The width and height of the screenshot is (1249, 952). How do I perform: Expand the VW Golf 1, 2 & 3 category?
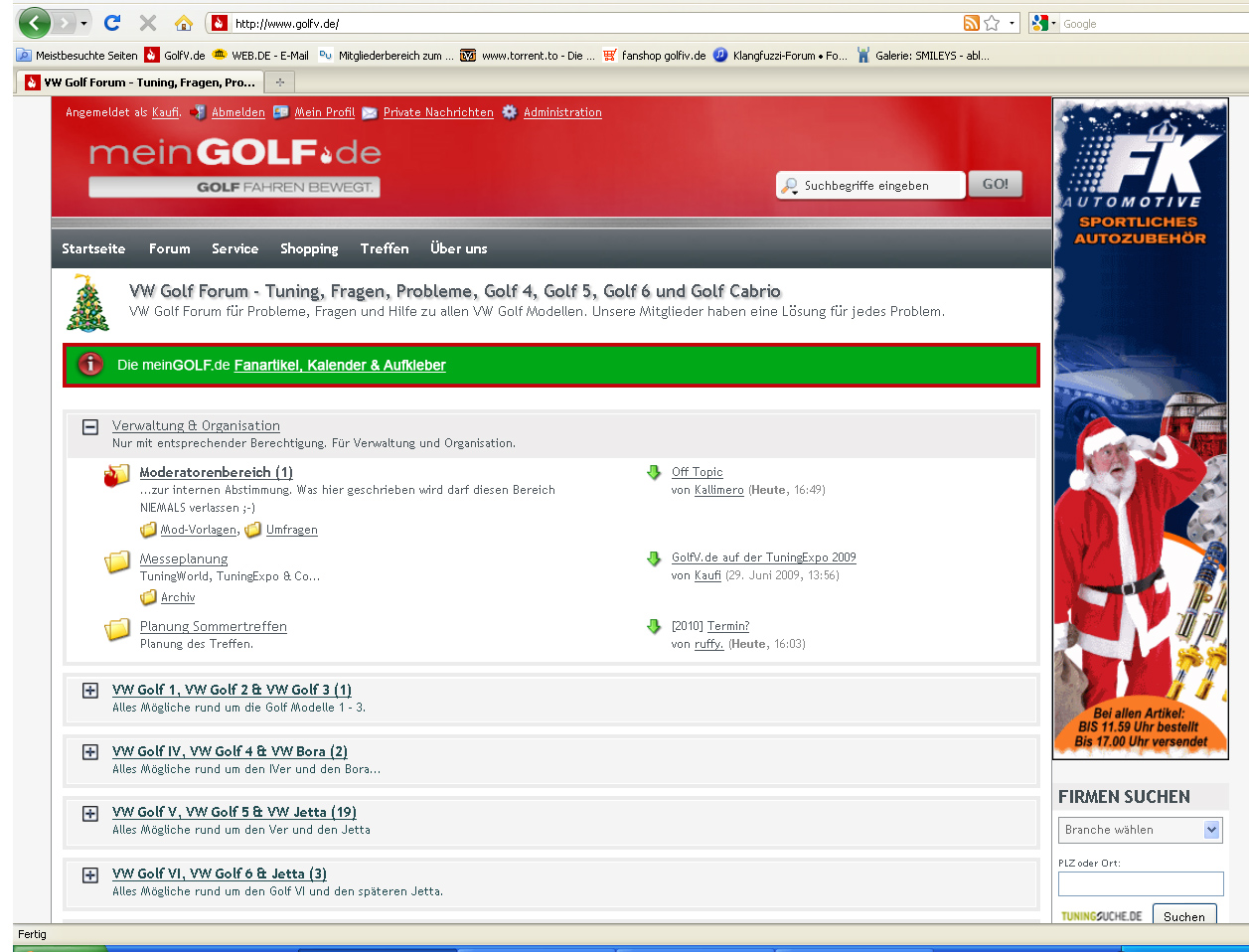coord(90,691)
